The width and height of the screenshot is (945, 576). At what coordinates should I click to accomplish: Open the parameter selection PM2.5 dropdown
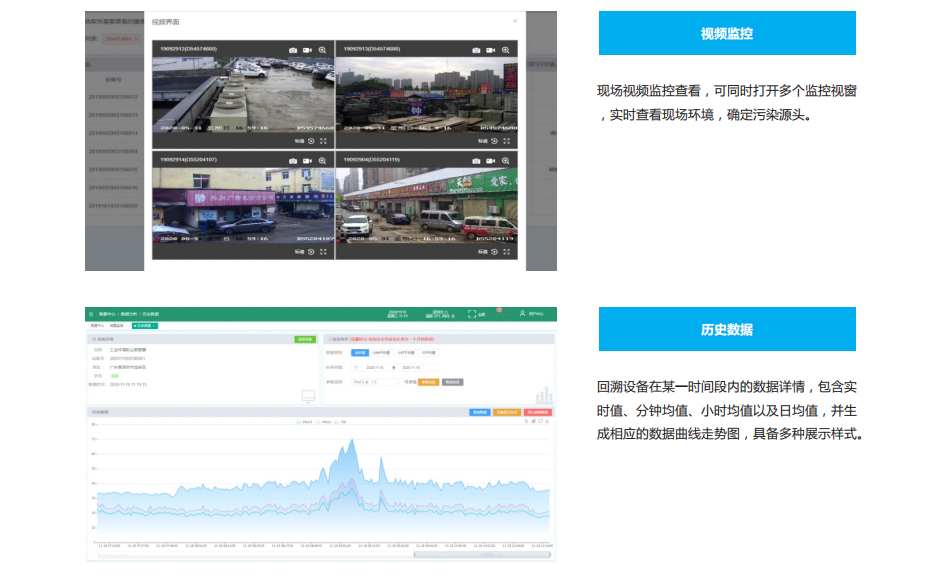click(x=377, y=382)
